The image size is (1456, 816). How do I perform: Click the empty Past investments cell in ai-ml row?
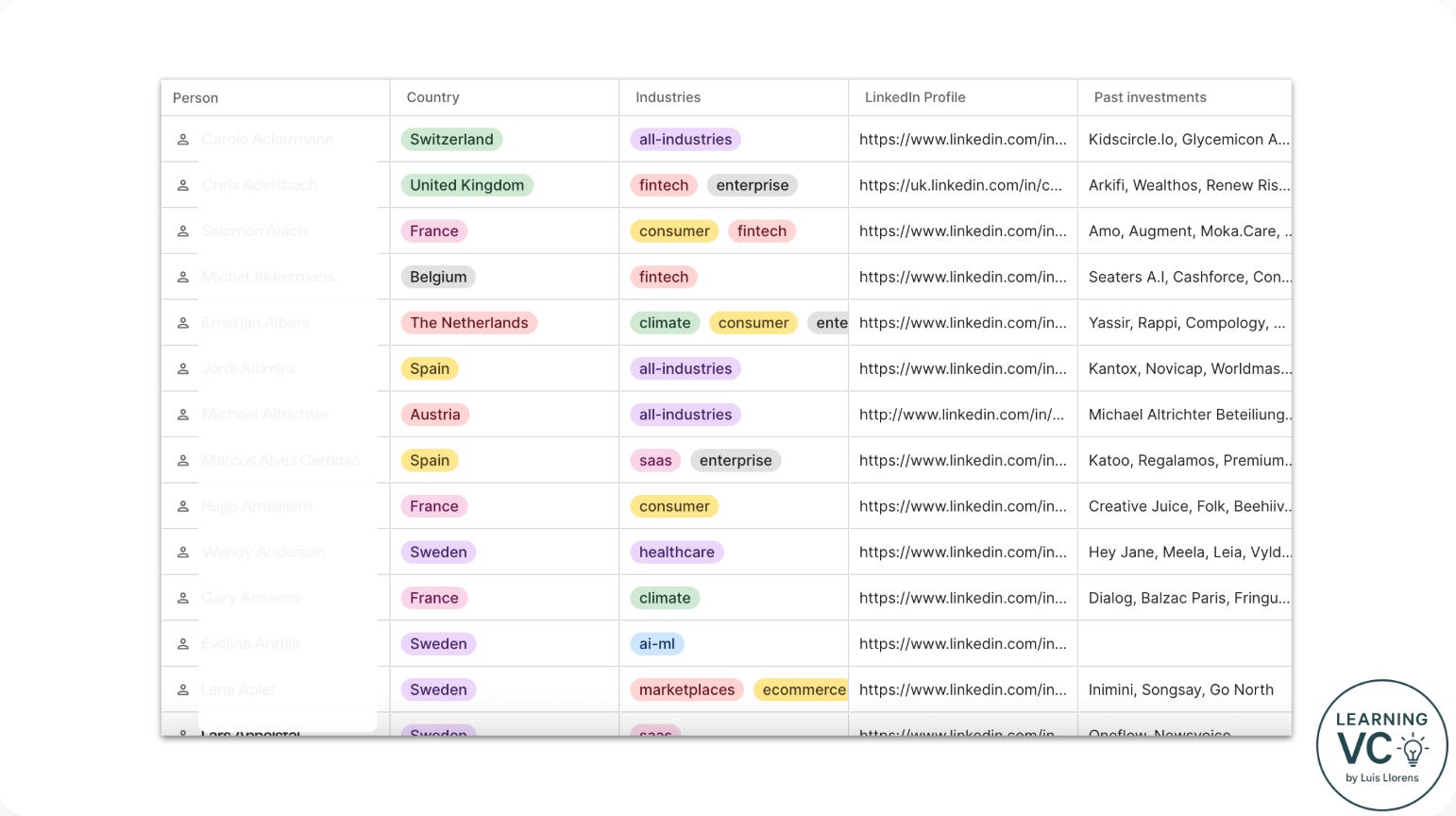pos(1185,644)
